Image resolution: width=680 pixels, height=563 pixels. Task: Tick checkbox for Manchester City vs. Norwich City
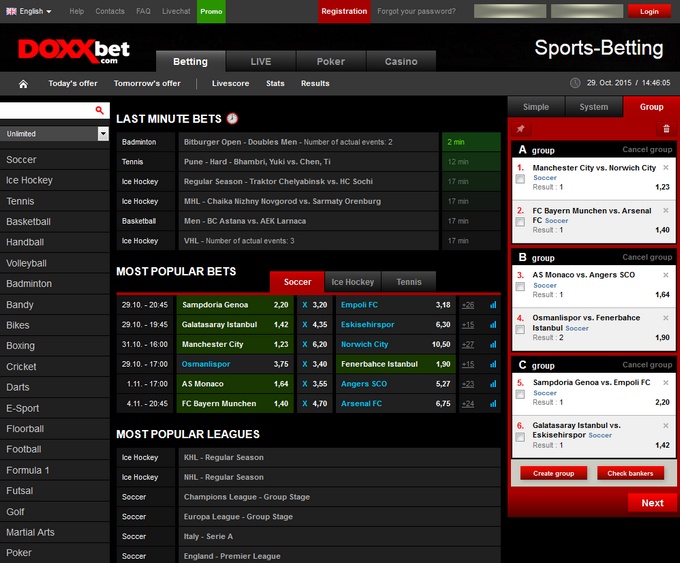520,179
